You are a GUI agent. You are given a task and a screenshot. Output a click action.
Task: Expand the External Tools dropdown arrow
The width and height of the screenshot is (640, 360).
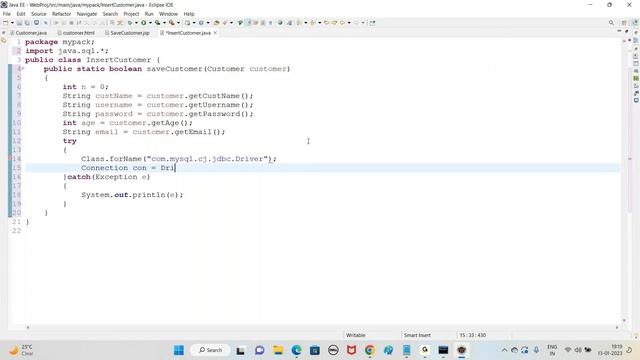[178, 23]
